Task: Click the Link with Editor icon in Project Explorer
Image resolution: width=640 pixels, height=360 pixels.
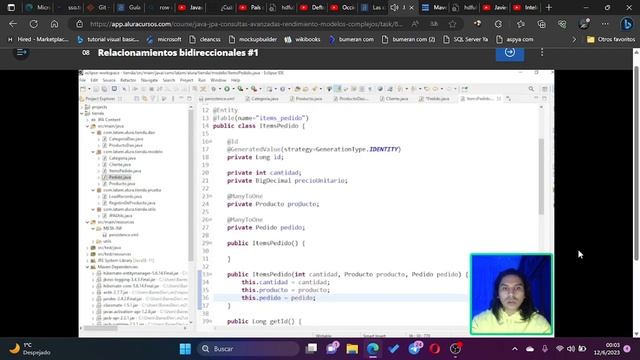Action: point(144,98)
